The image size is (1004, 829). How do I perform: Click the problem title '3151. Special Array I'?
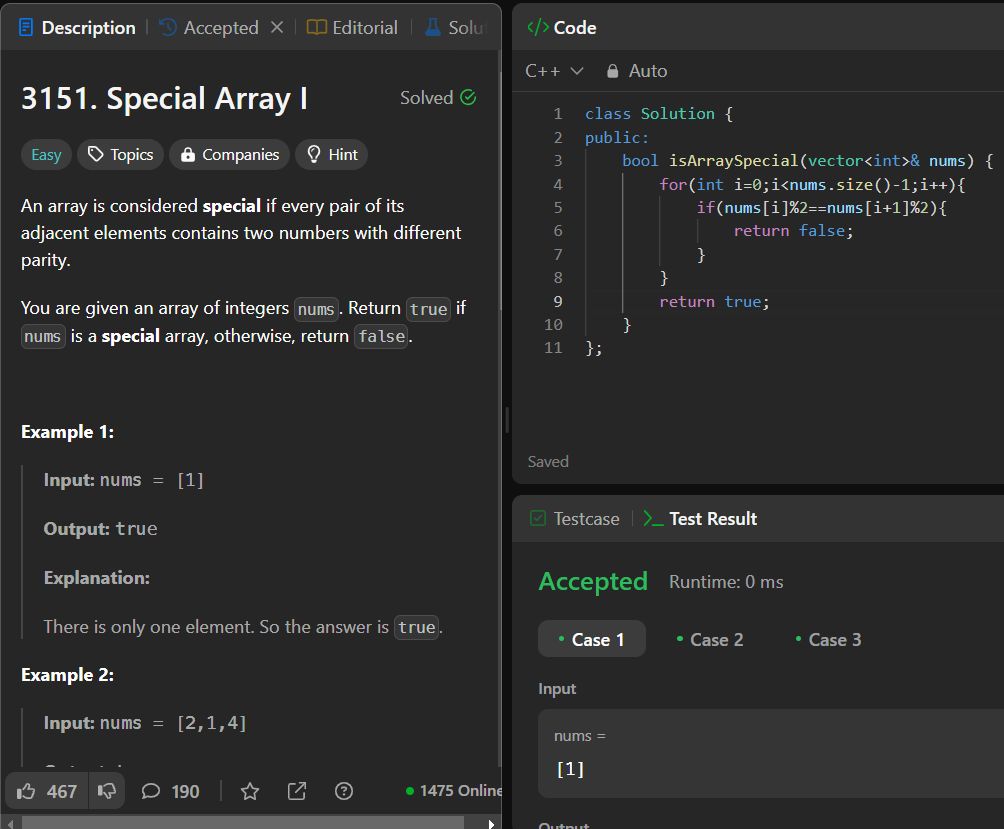pyautogui.click(x=164, y=99)
